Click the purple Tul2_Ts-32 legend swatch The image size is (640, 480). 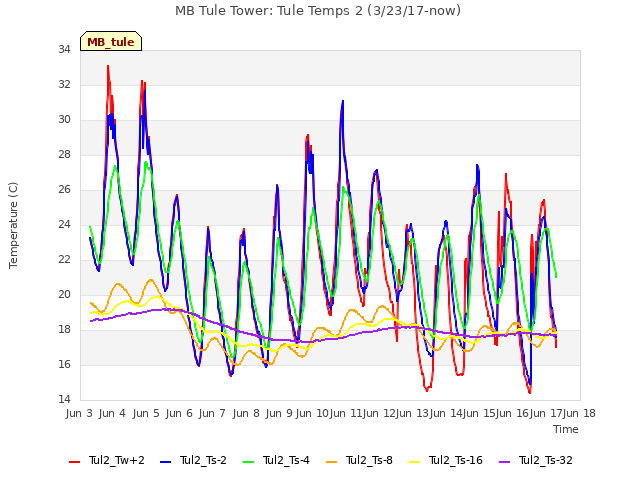coord(504,462)
